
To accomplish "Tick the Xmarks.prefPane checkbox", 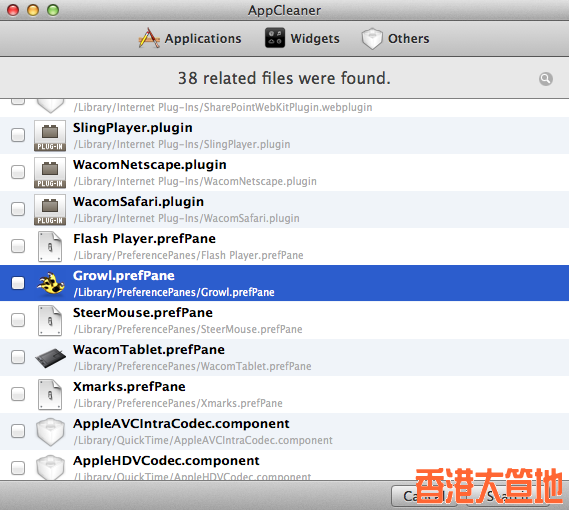I will [x=18, y=394].
